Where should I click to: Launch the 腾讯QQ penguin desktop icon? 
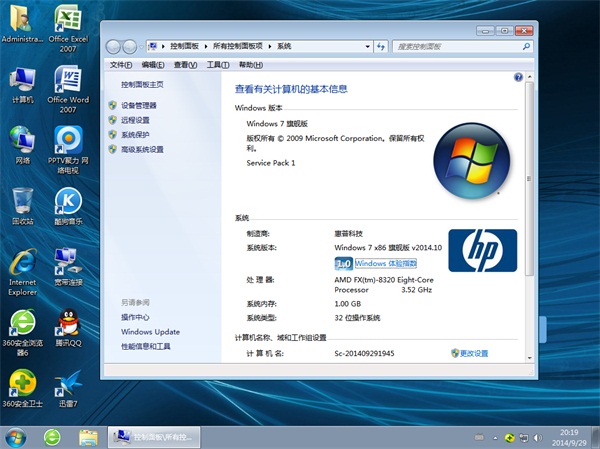tap(68, 323)
